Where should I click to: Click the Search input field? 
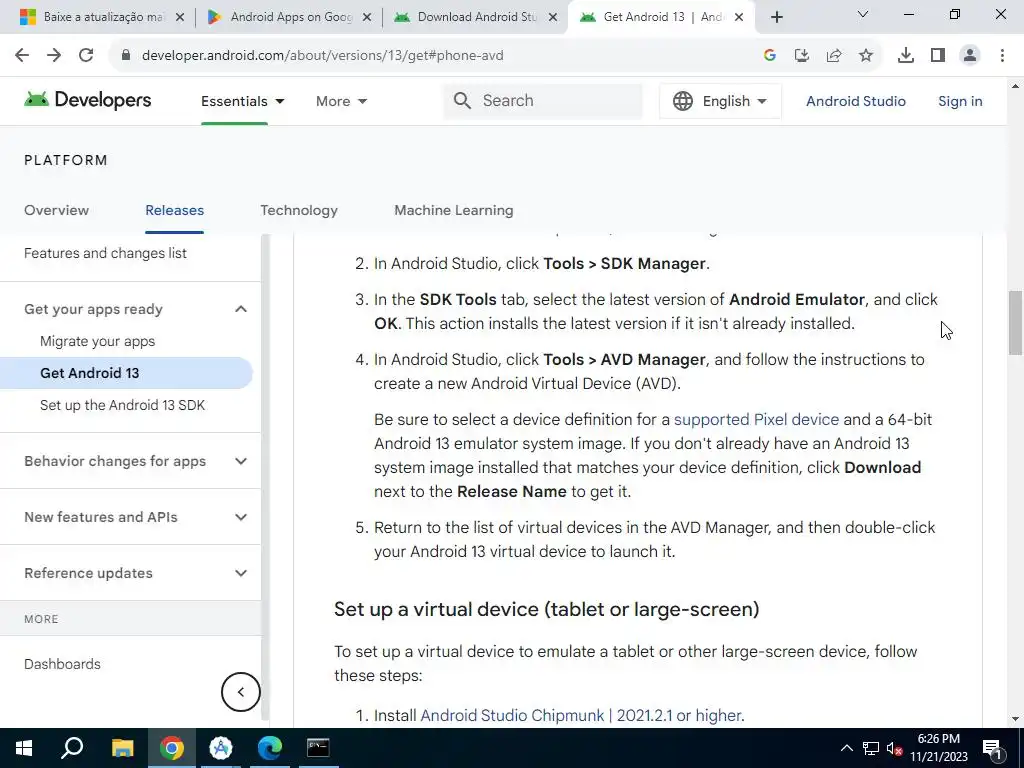pos(543,101)
